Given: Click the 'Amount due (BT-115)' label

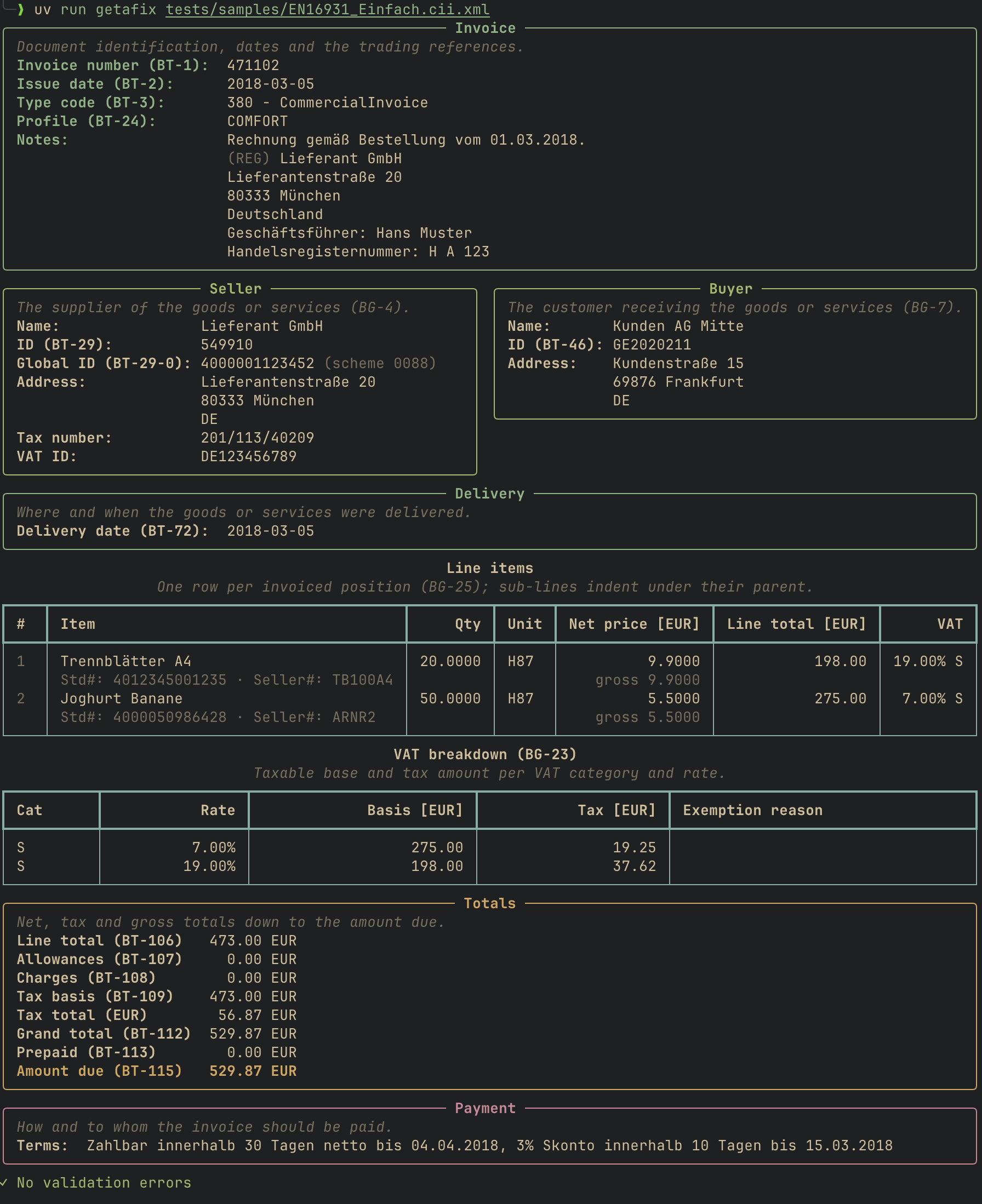Looking at the screenshot, I should (100, 1071).
